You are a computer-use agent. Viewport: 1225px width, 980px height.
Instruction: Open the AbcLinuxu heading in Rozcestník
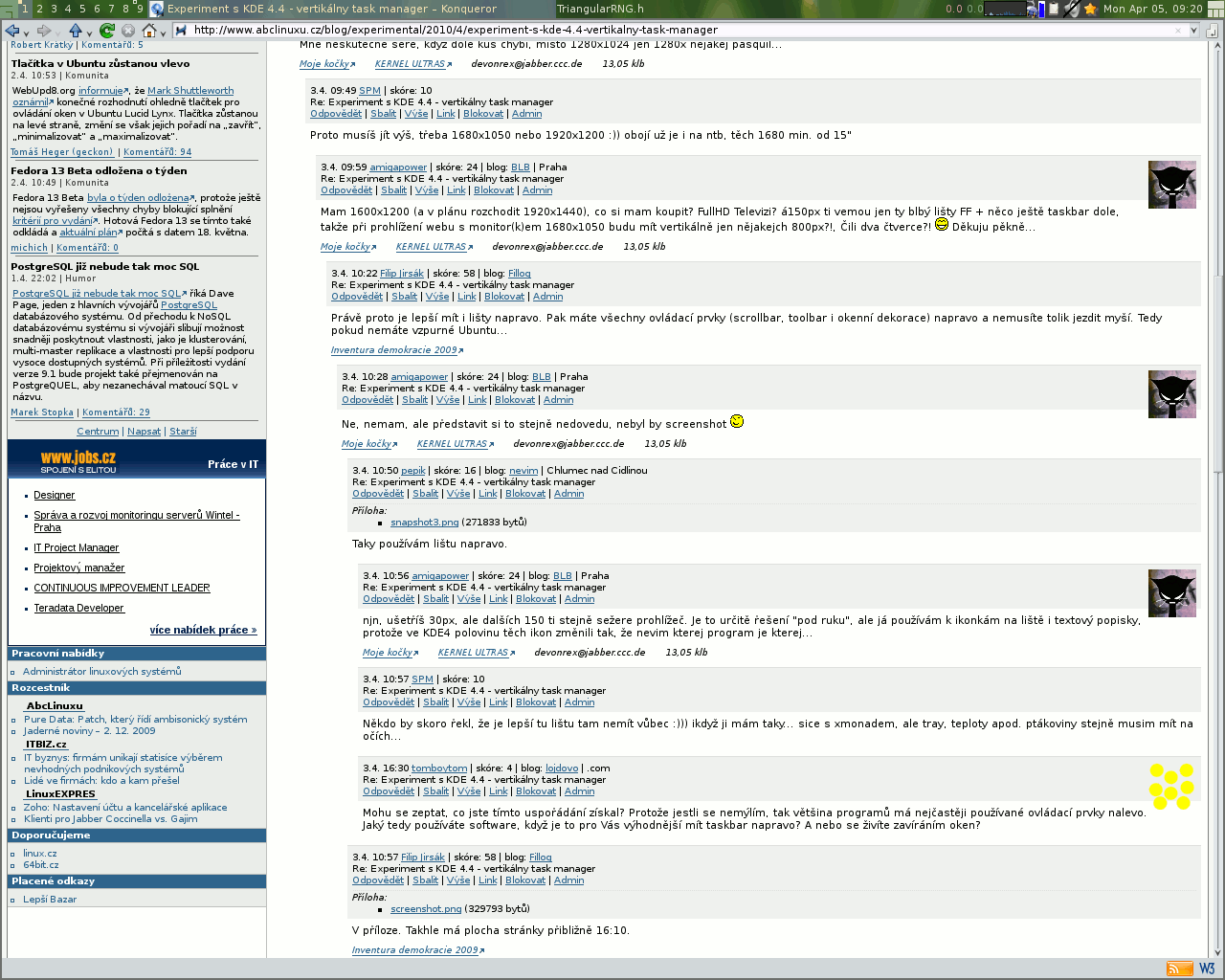pyautogui.click(x=55, y=706)
